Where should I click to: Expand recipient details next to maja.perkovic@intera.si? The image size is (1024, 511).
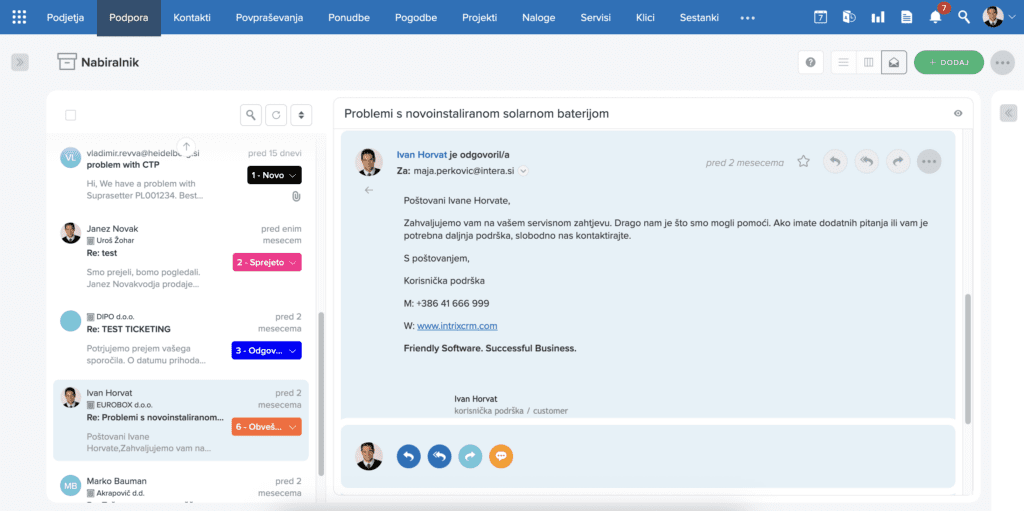523,171
